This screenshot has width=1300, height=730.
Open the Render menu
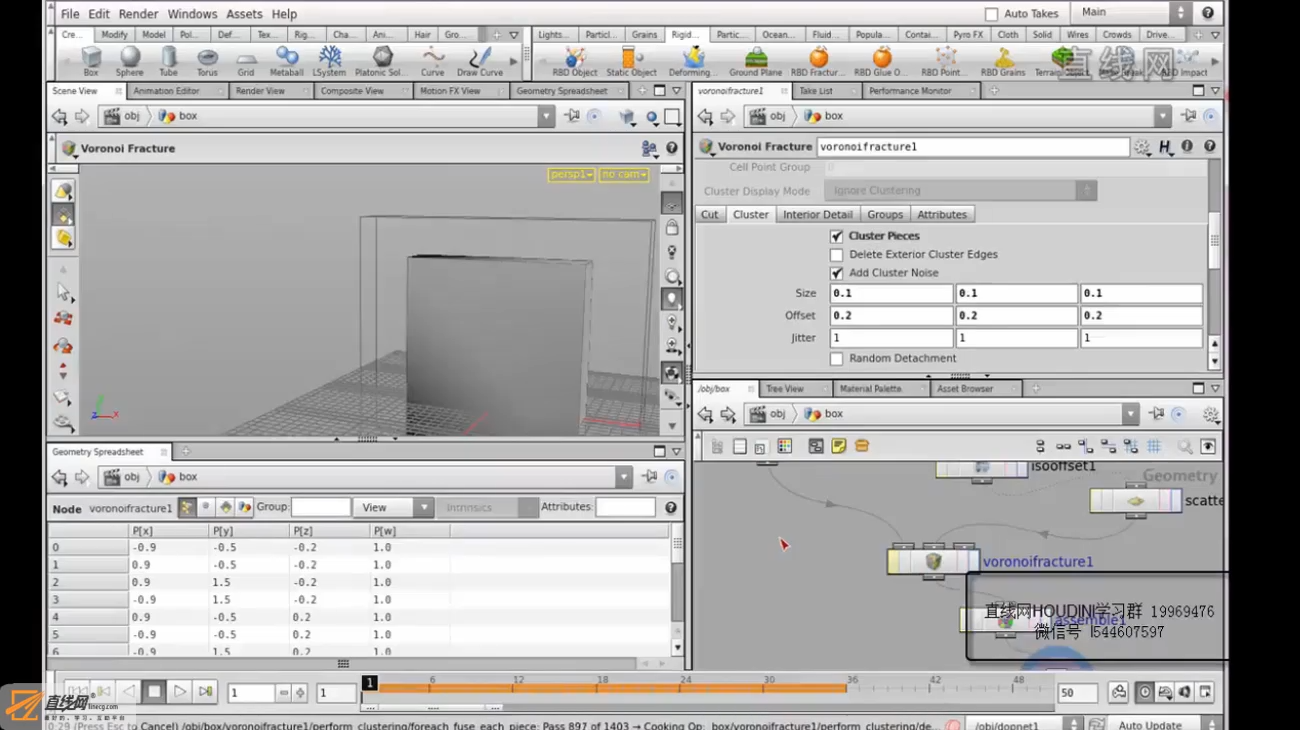tap(138, 14)
